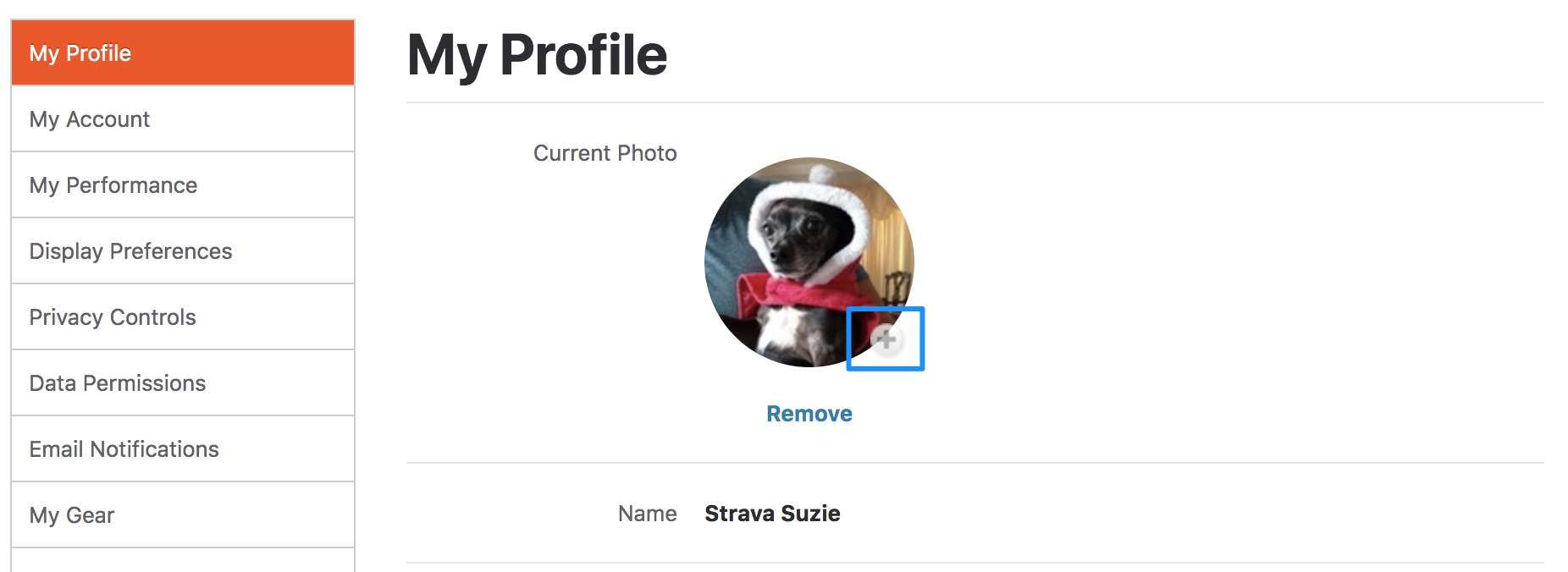
Task: Remove the current profile photo
Action: click(x=809, y=414)
